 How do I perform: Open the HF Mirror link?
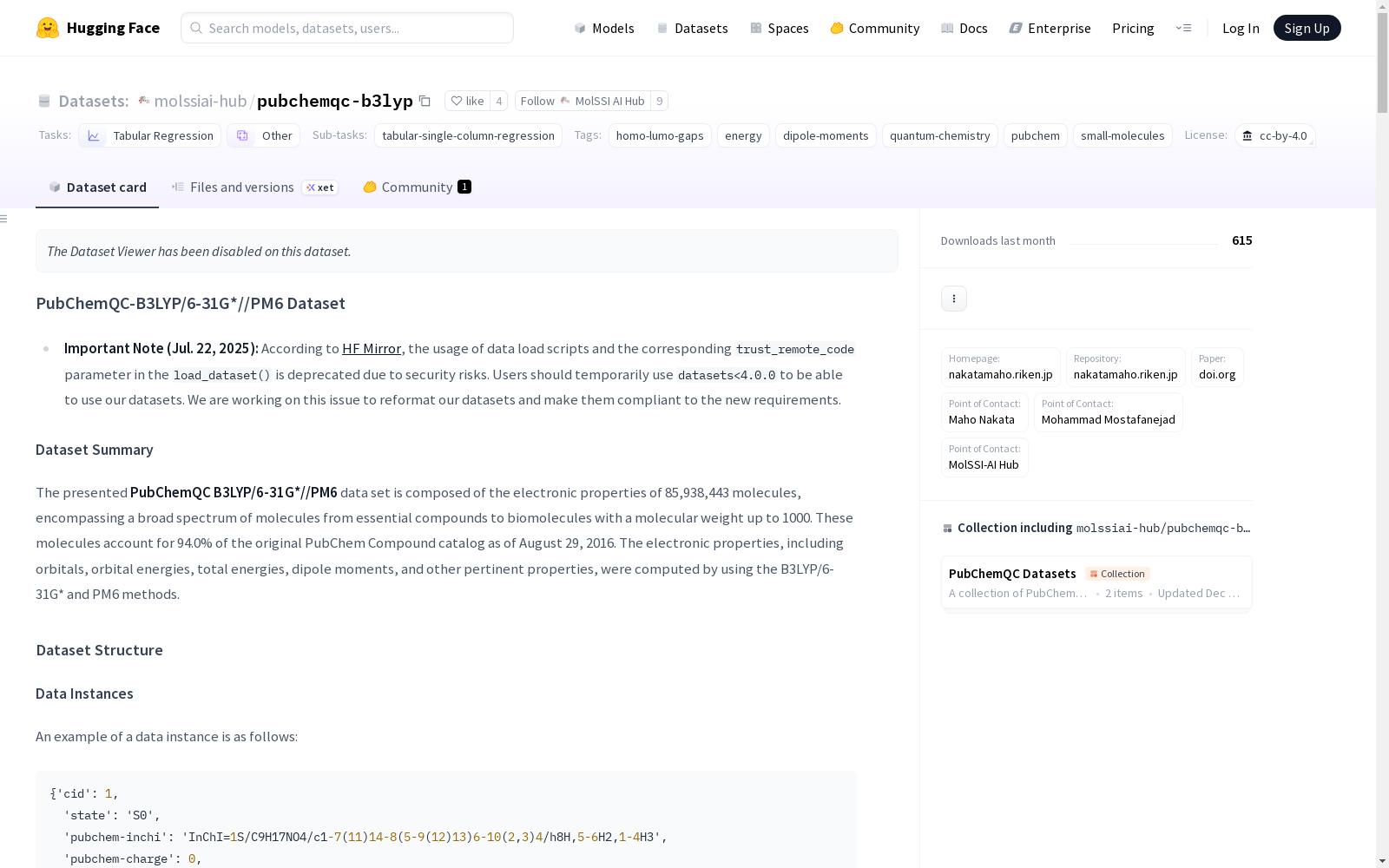tap(372, 348)
